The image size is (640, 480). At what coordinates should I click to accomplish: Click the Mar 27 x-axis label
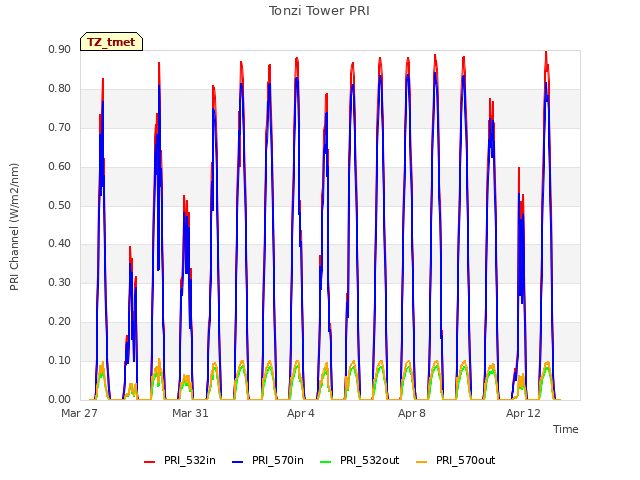pyautogui.click(x=79, y=413)
